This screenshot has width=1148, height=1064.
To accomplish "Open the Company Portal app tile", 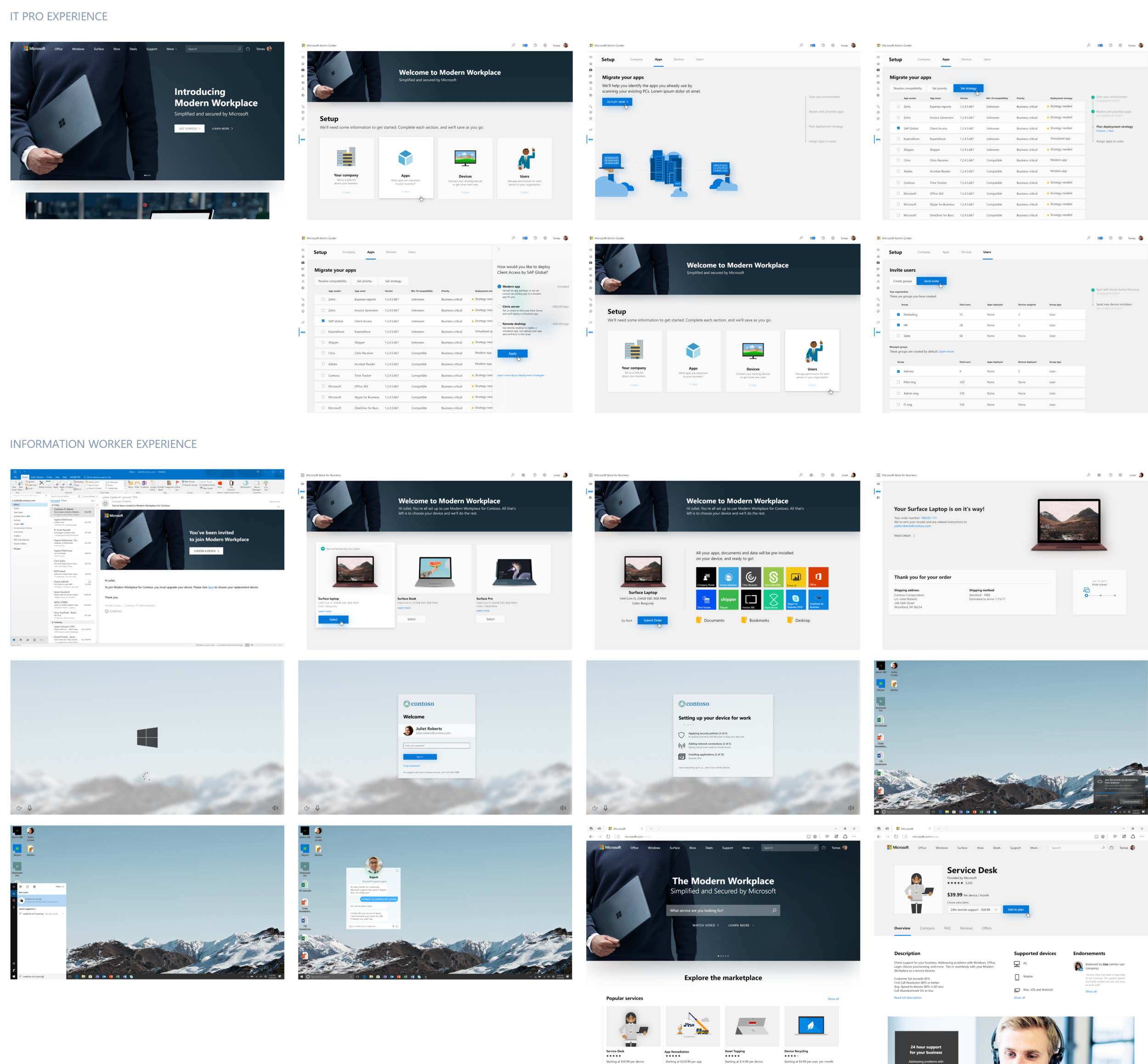I will [x=706, y=577].
